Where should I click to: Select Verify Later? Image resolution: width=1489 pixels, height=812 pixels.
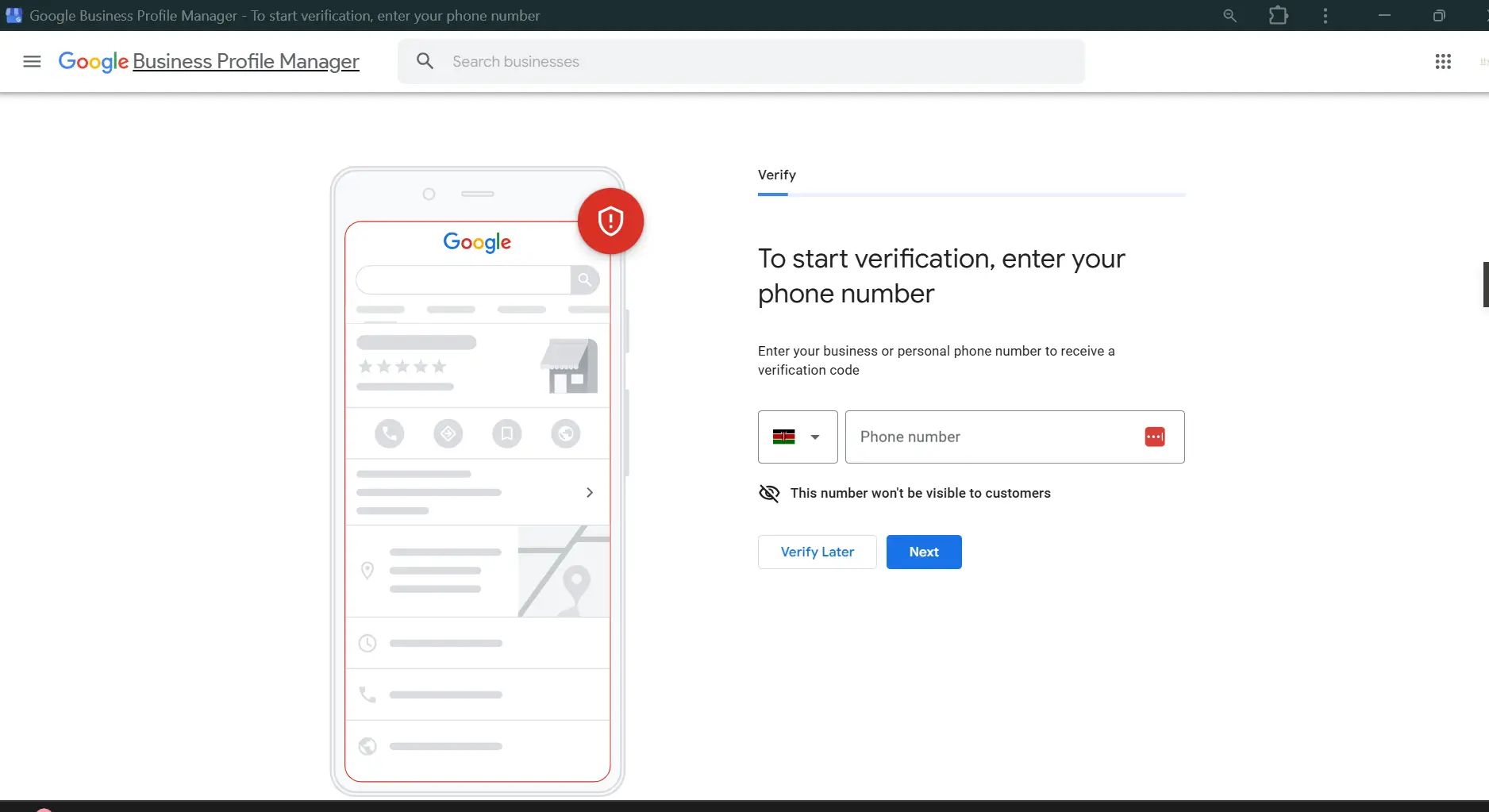point(817,552)
